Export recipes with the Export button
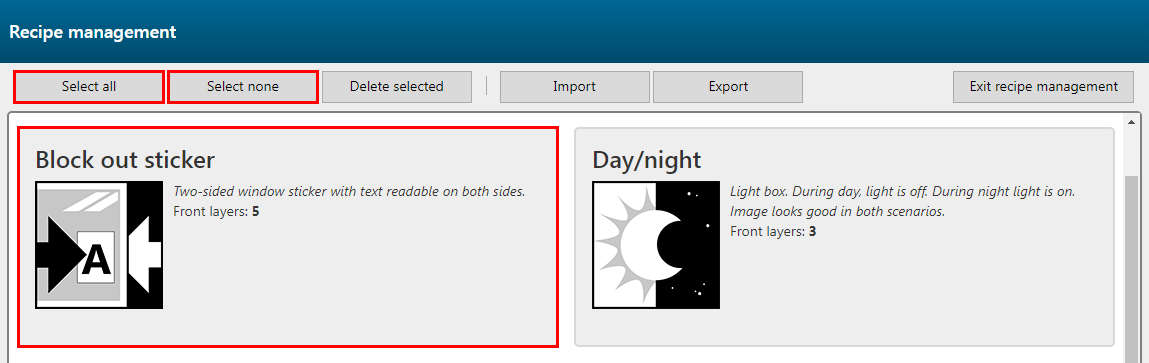 pos(728,87)
